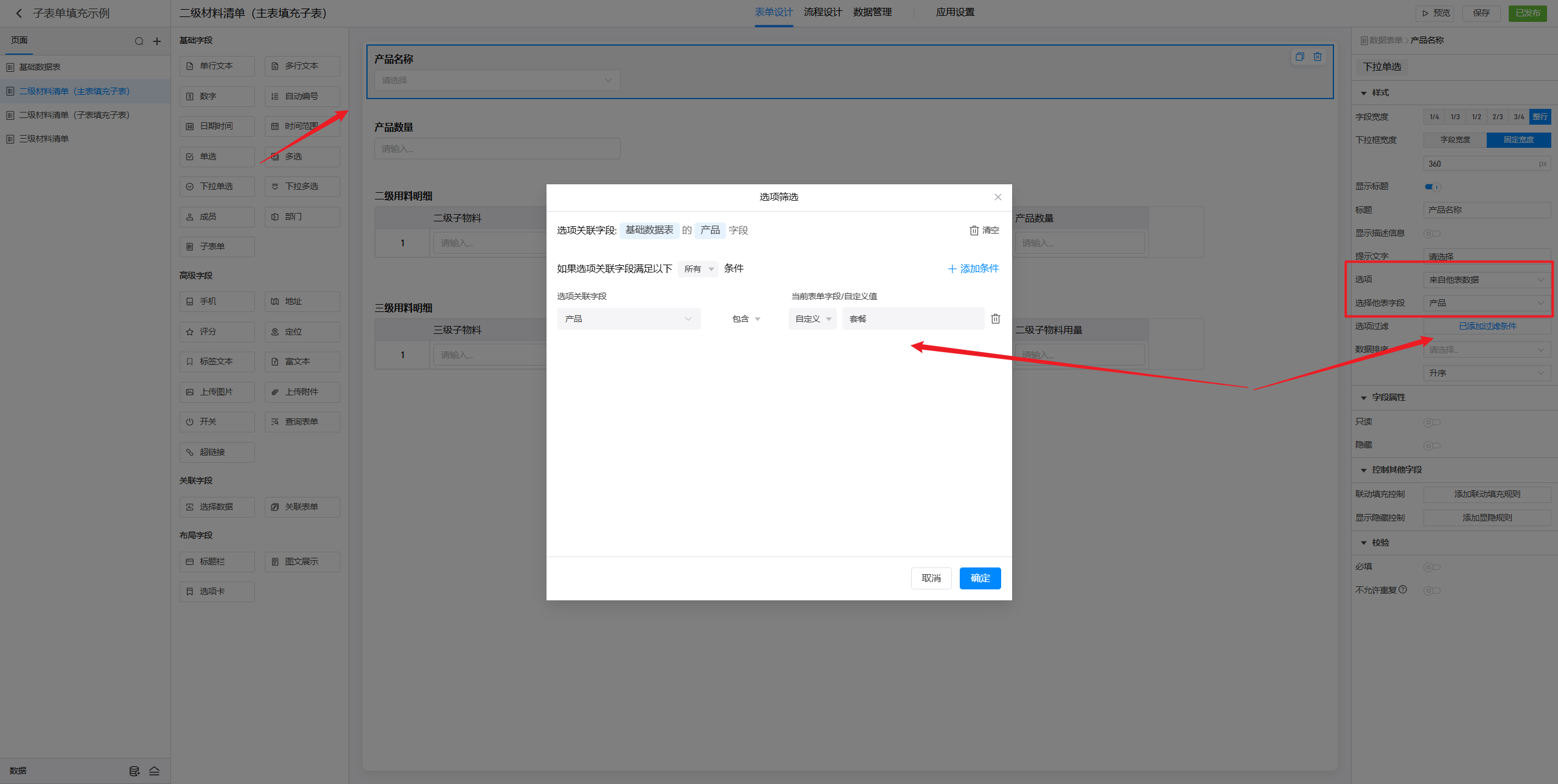
Task: Expand the 自定义 value type dropdown
Action: (x=812, y=319)
